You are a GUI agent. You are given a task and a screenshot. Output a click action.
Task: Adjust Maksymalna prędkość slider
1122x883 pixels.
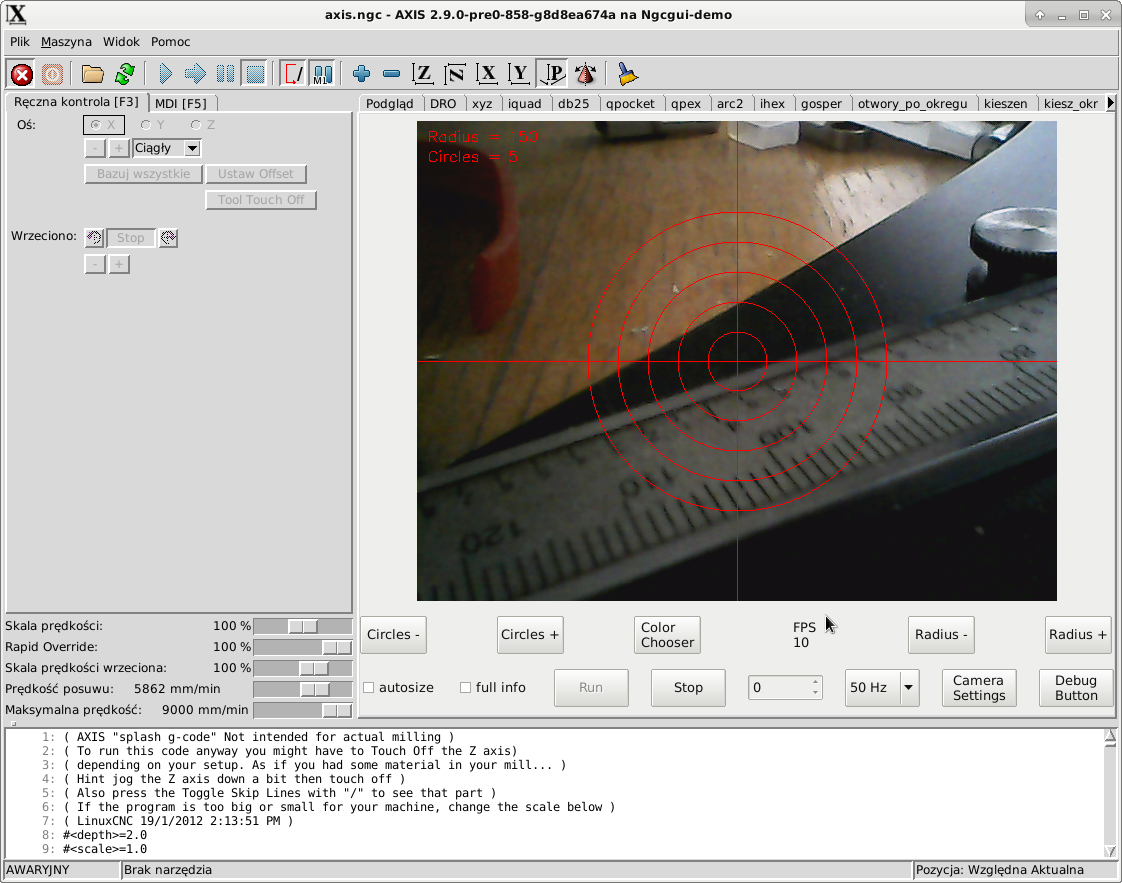[x=303, y=710]
